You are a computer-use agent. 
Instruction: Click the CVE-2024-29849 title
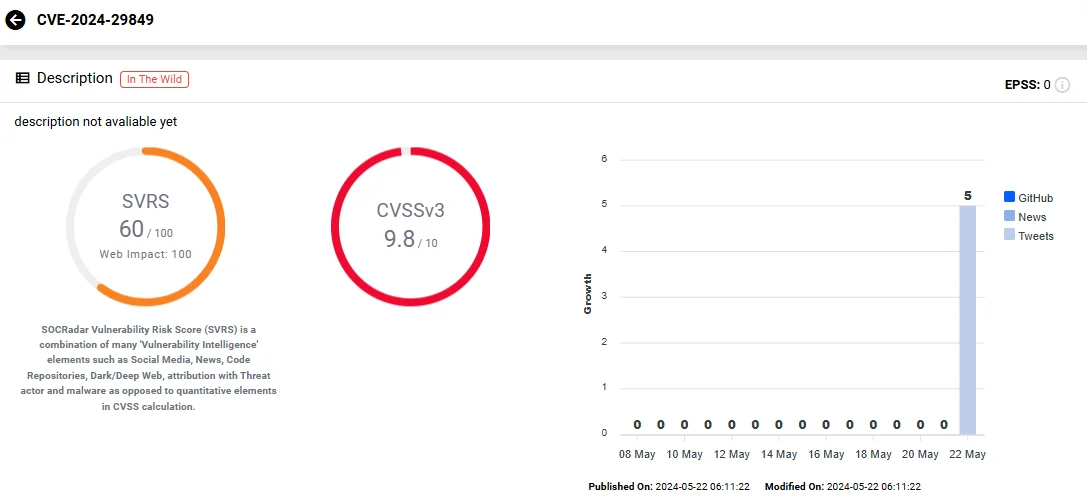click(x=96, y=20)
